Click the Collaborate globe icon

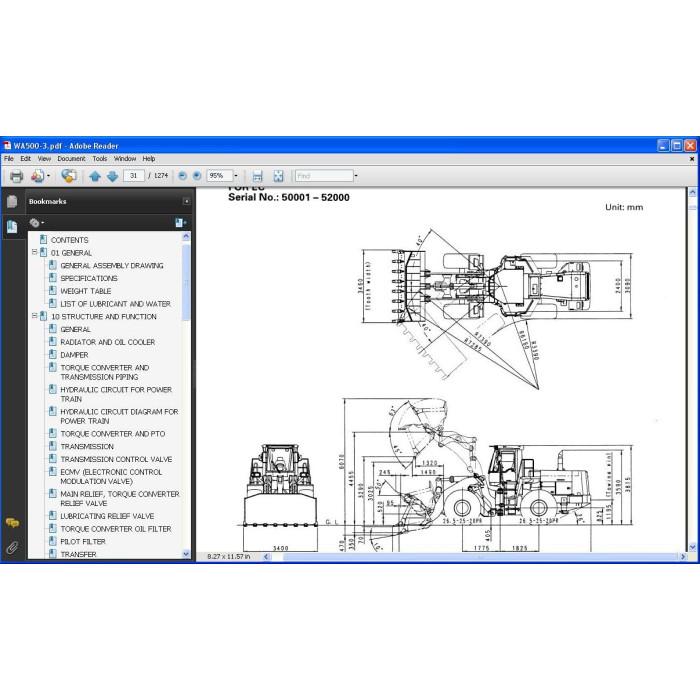click(x=69, y=176)
